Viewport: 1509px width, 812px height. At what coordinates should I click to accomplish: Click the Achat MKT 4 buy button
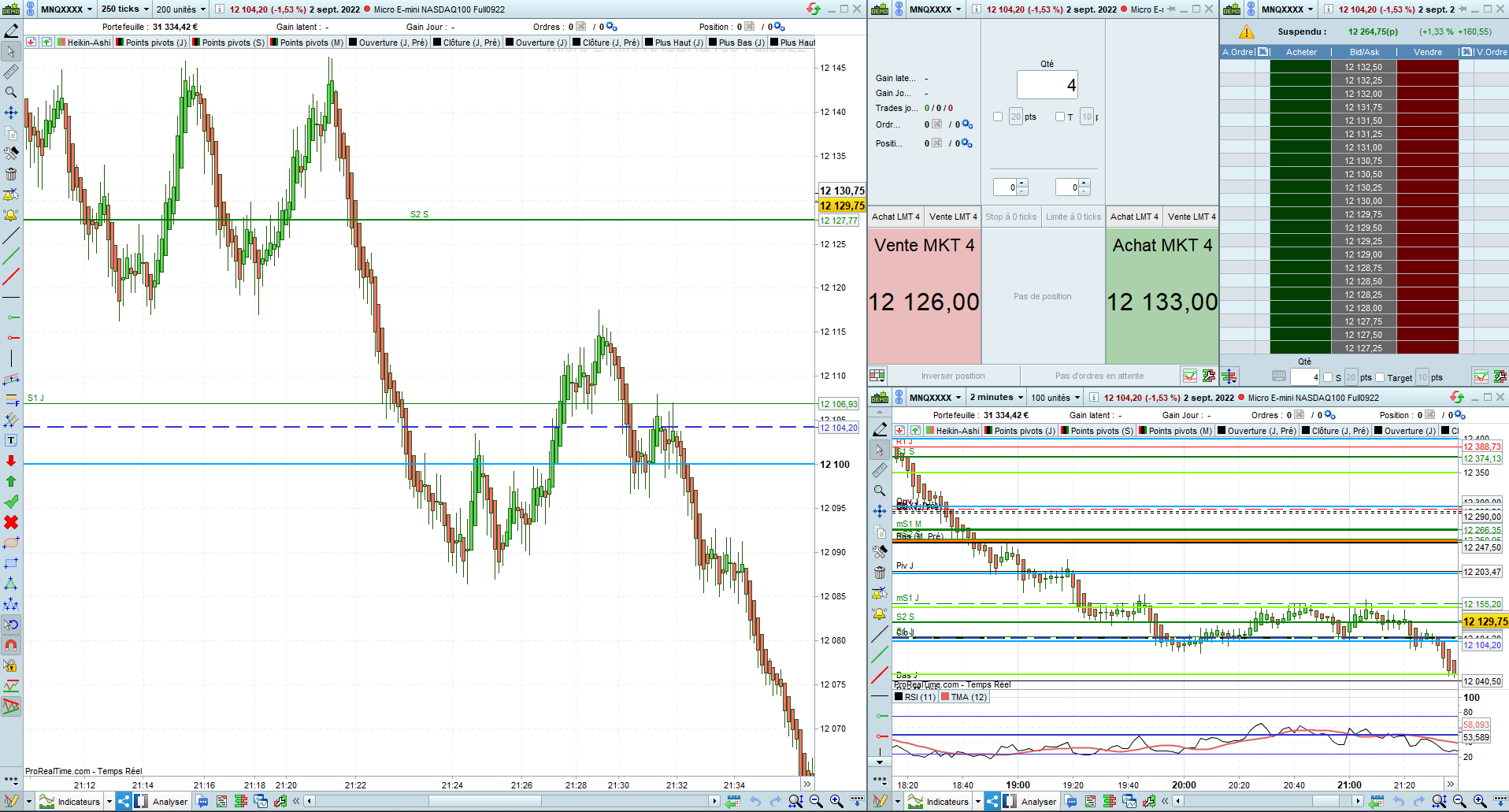(x=1162, y=295)
